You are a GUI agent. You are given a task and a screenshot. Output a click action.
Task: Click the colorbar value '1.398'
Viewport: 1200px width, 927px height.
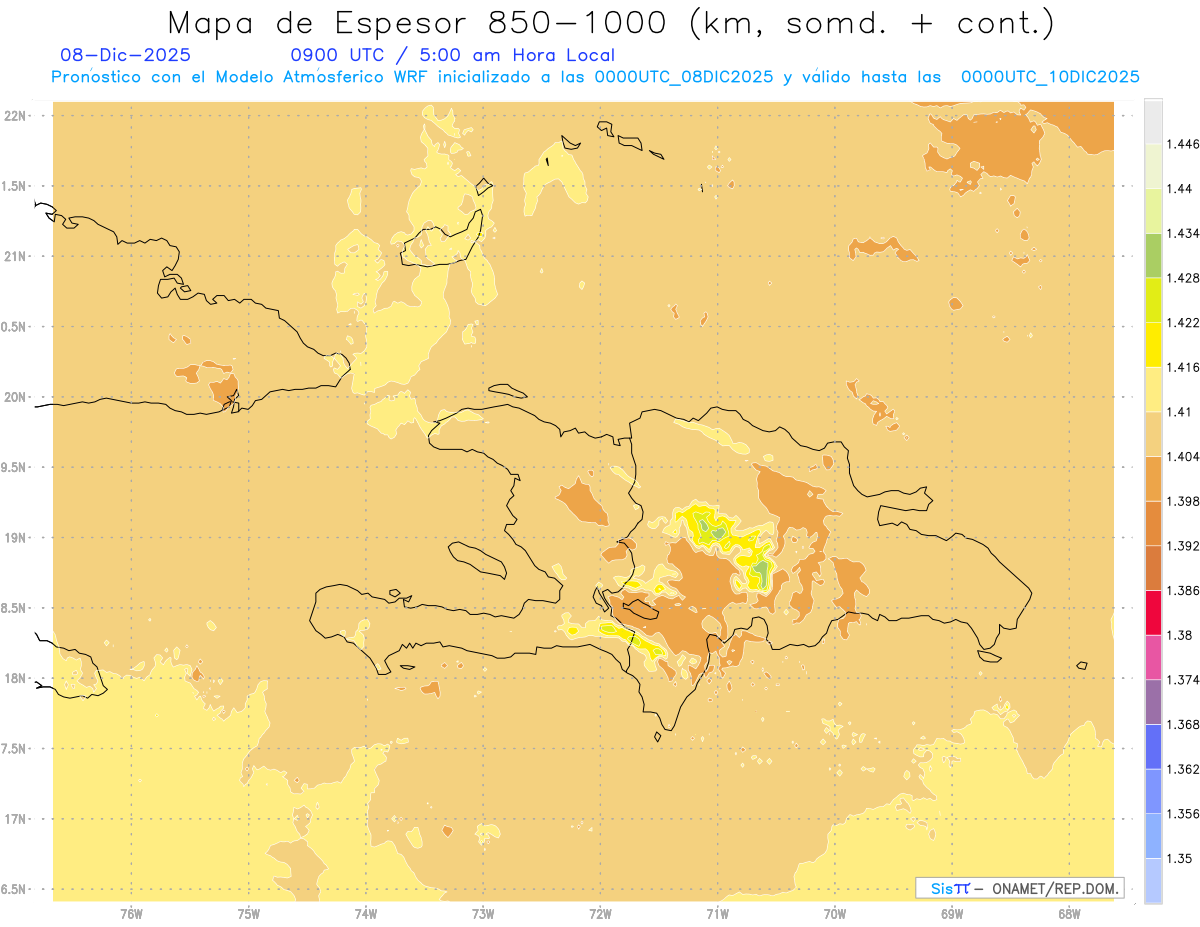1182,501
